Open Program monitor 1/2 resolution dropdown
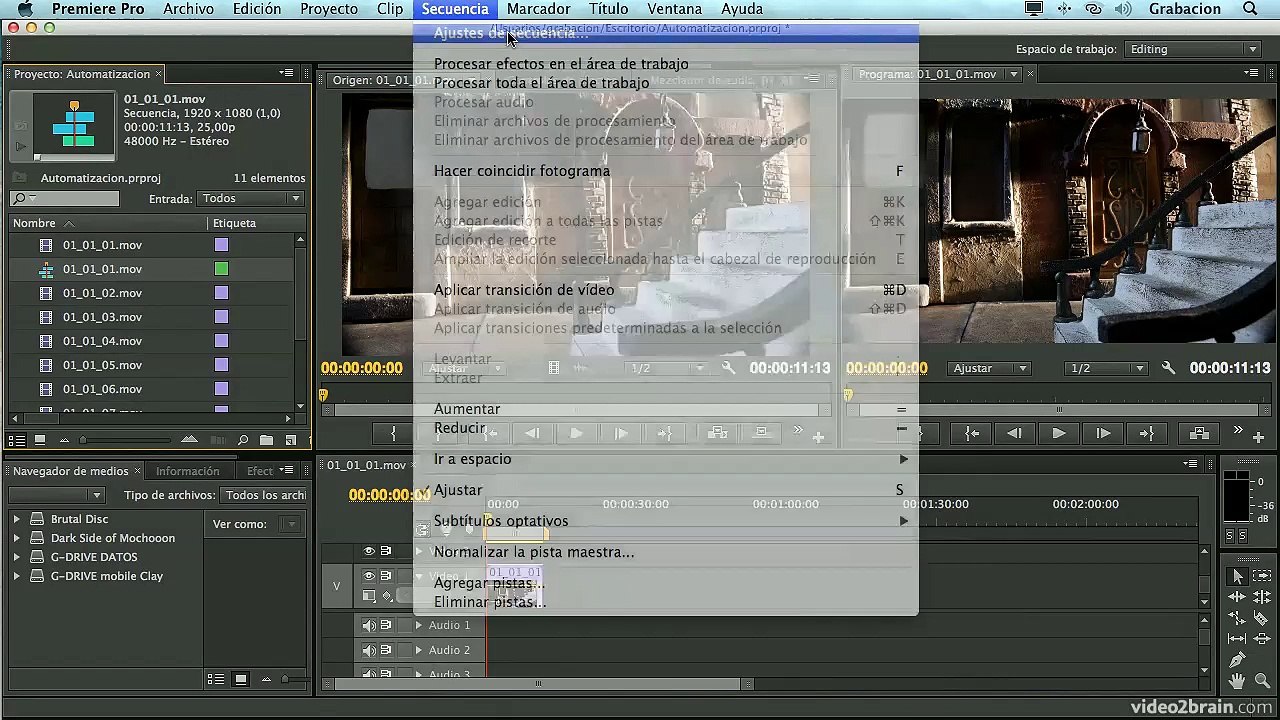 pos(1105,368)
